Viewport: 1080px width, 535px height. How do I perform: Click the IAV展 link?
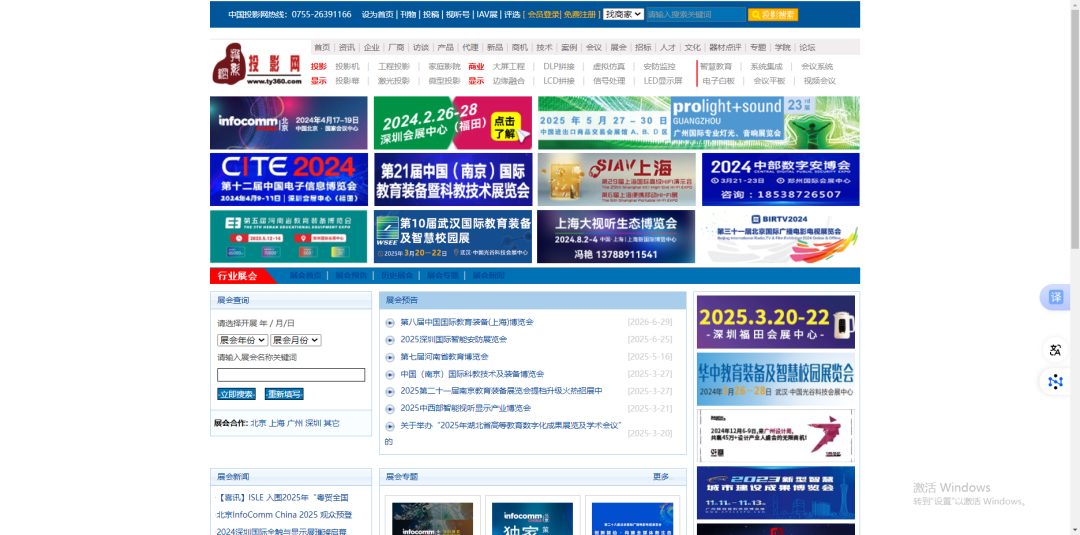pos(487,14)
